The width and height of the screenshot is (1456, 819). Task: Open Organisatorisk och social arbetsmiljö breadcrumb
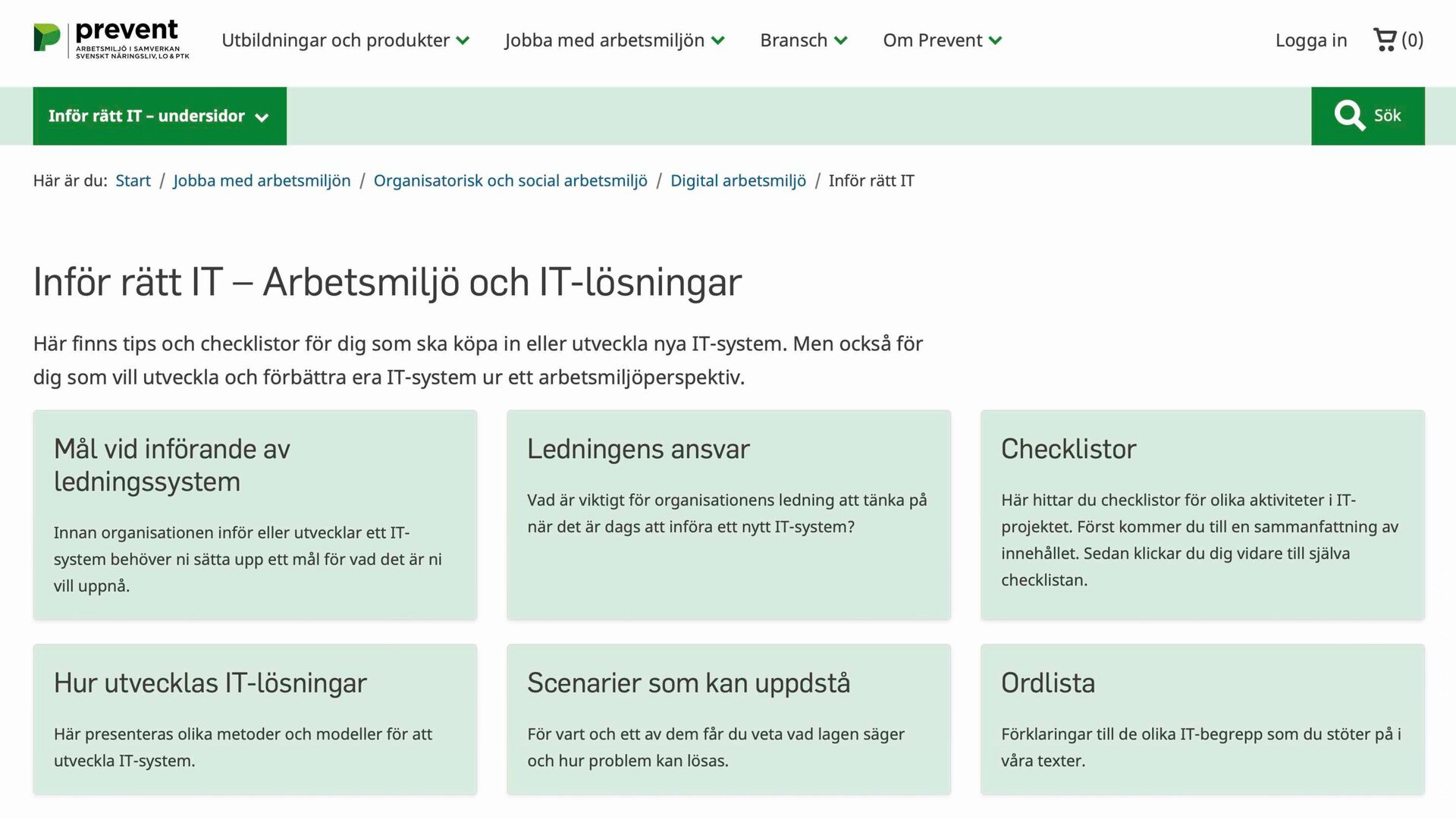point(510,180)
